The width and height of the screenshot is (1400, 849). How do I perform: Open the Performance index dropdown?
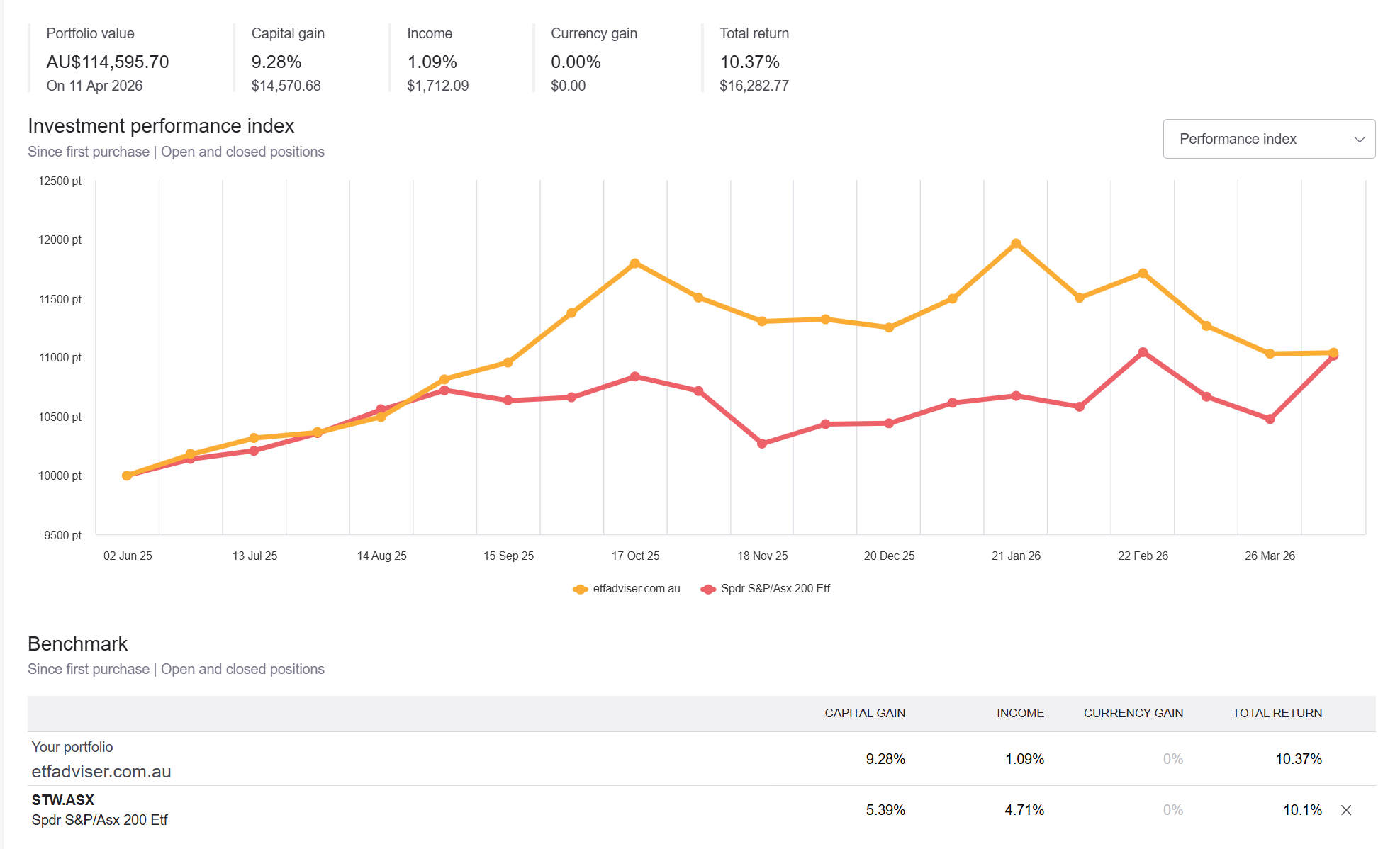[1268, 139]
